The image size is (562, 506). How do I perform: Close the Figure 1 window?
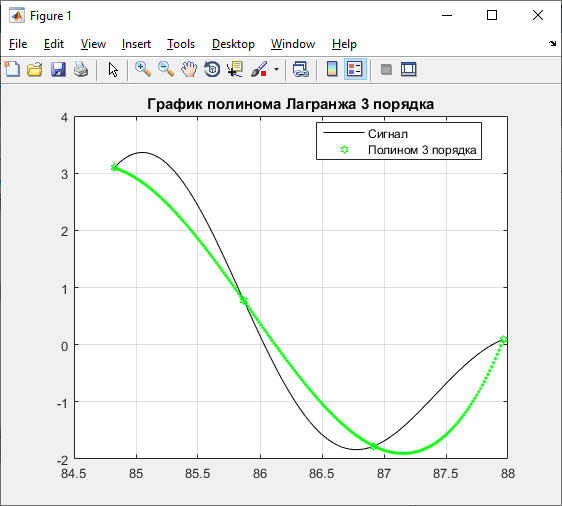538,15
